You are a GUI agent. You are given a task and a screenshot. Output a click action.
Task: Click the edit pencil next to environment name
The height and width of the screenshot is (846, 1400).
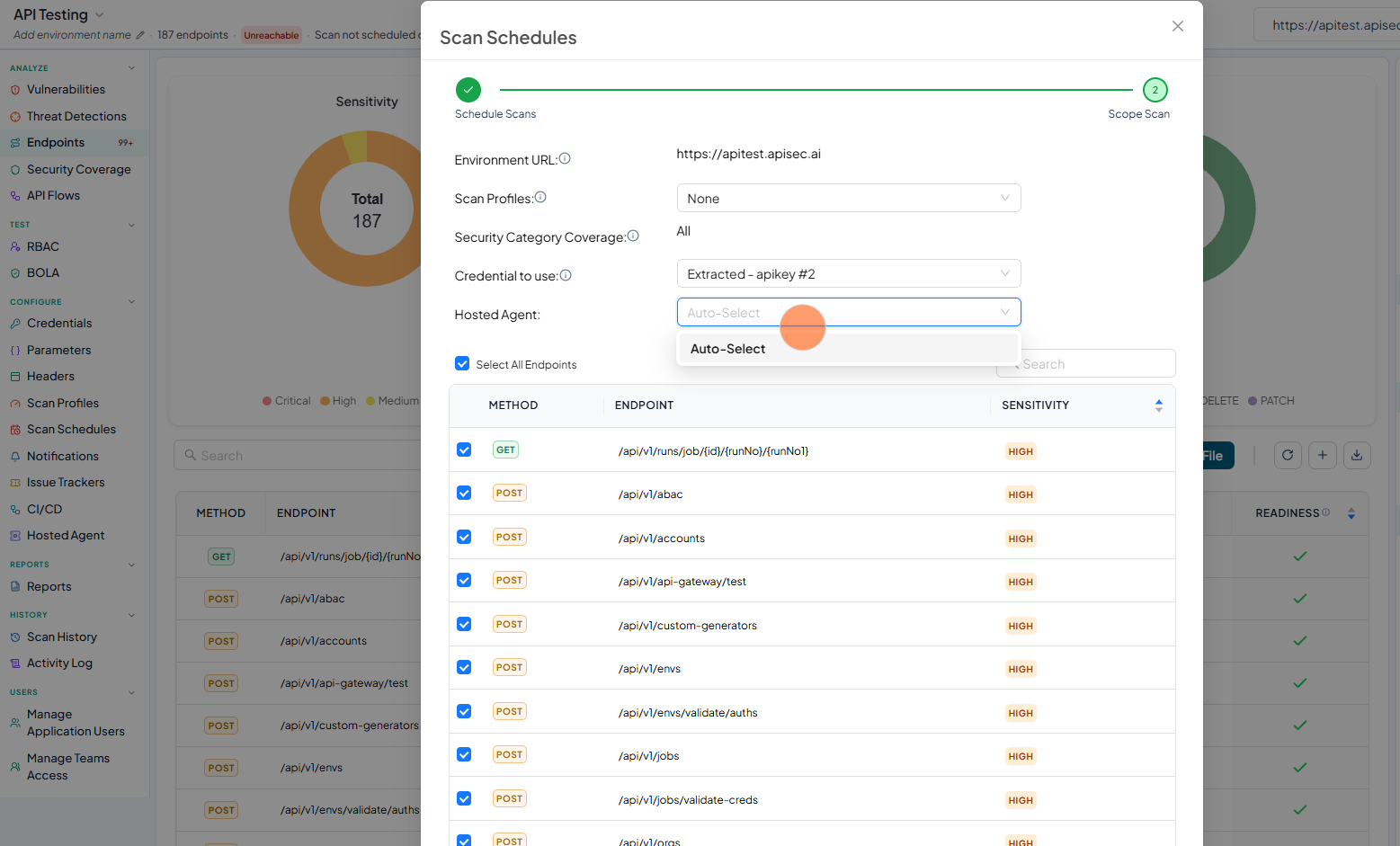(x=139, y=35)
